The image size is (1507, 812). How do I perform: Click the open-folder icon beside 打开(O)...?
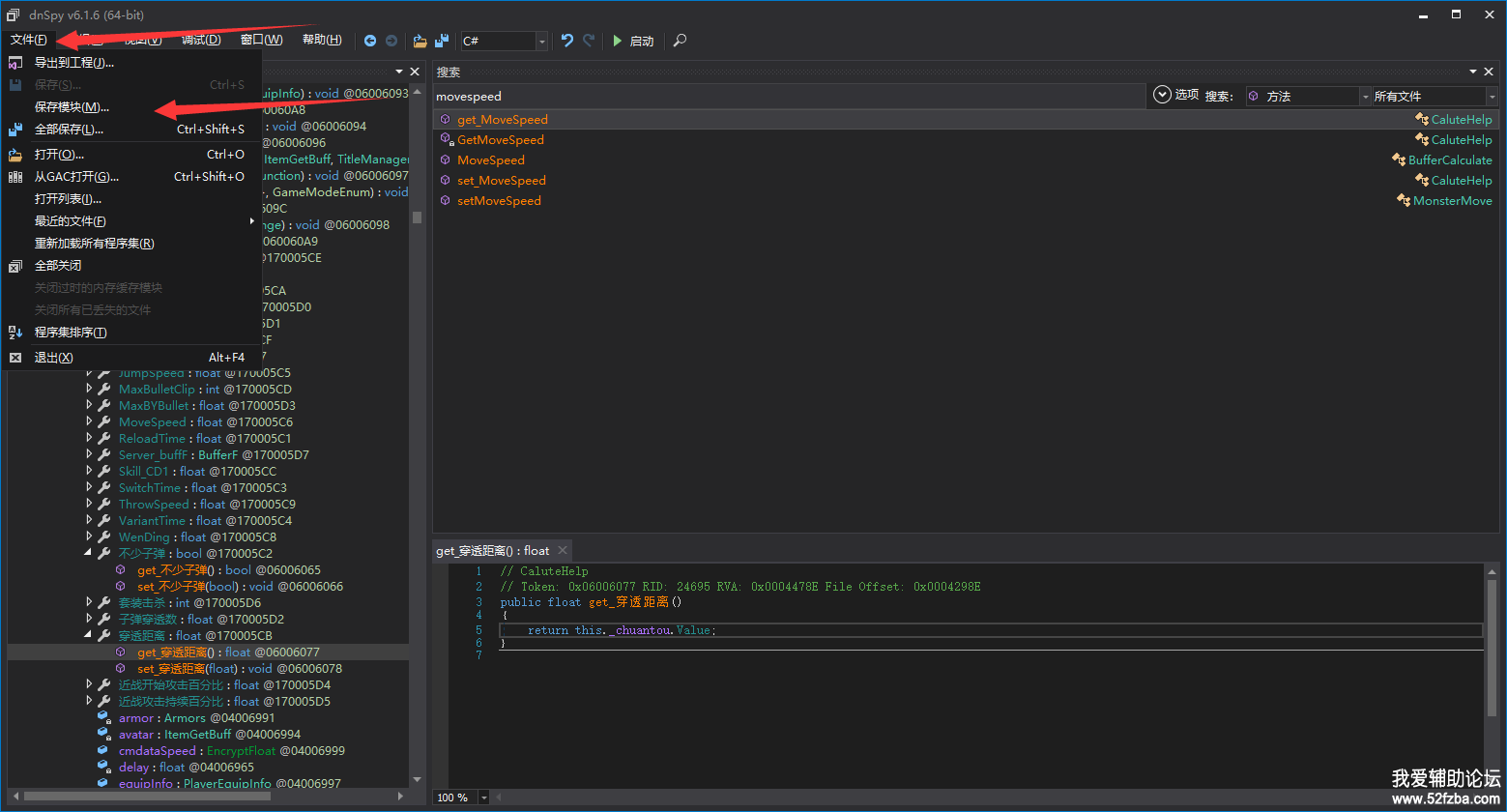point(15,155)
